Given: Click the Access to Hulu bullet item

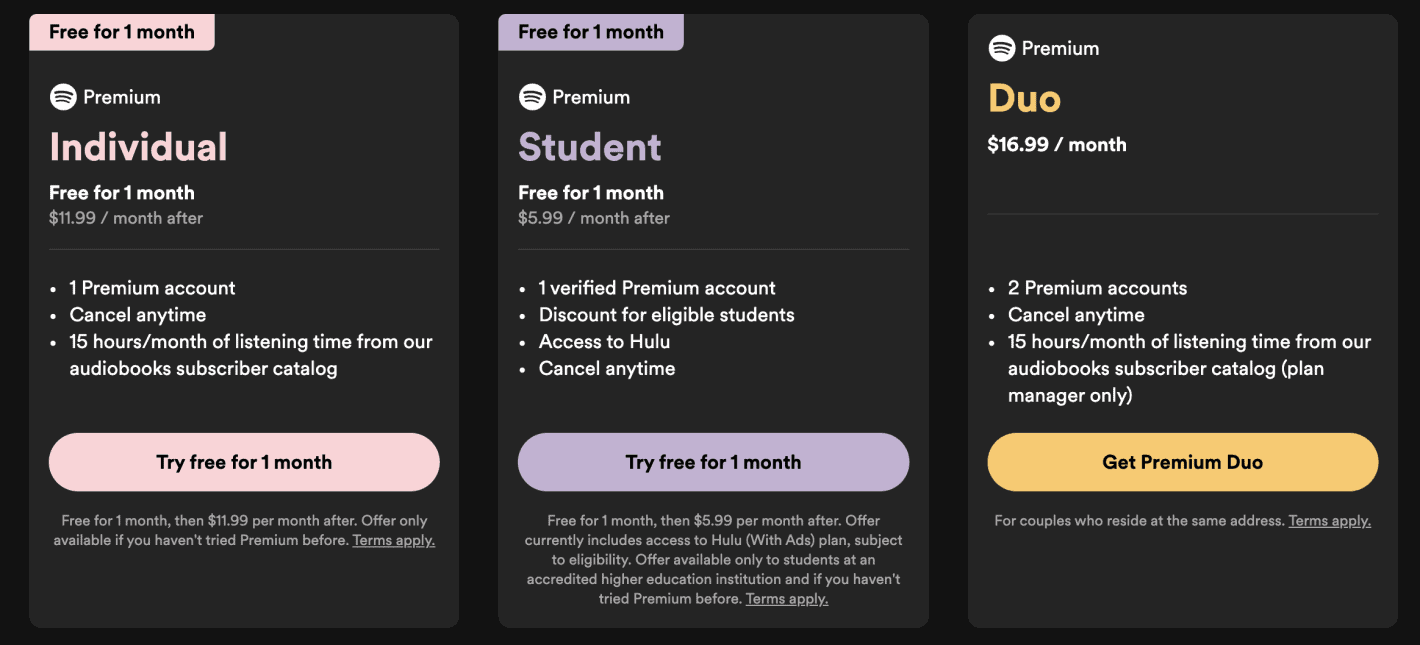Looking at the screenshot, I should 604,342.
